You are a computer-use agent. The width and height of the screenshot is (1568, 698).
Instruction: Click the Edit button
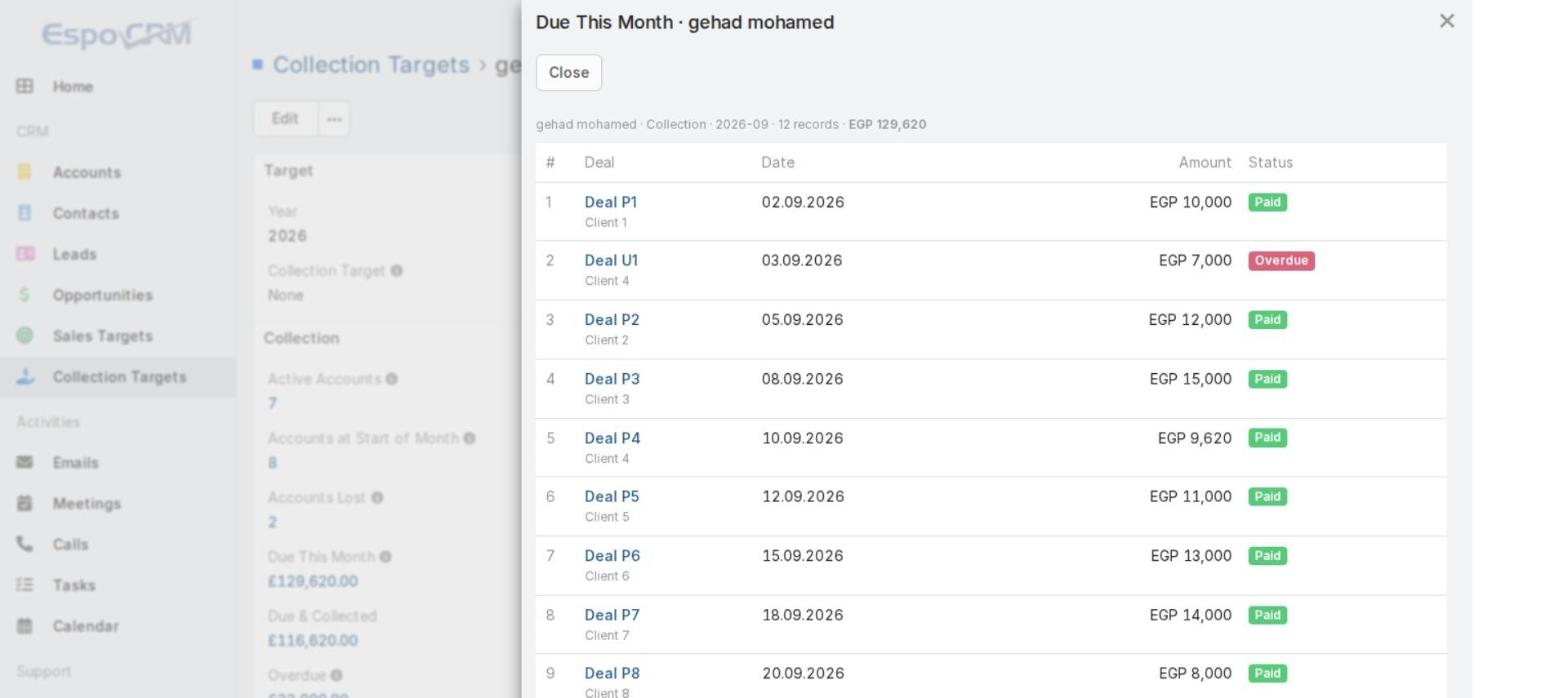click(285, 119)
